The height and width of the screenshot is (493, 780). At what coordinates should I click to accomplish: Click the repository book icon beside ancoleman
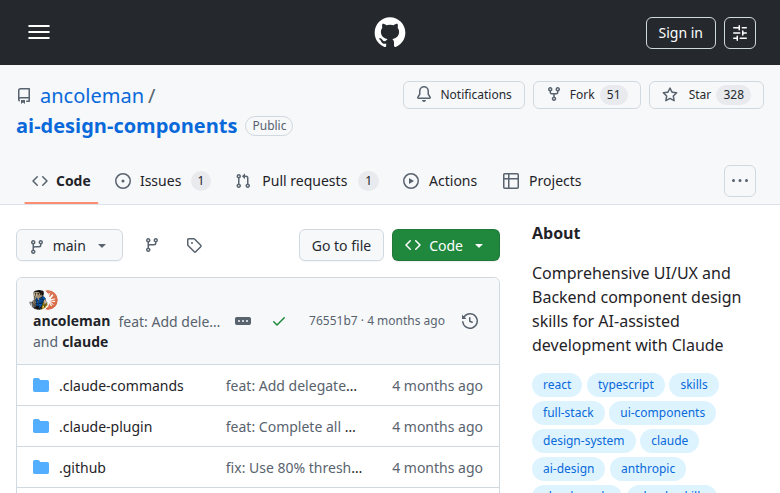point(24,96)
